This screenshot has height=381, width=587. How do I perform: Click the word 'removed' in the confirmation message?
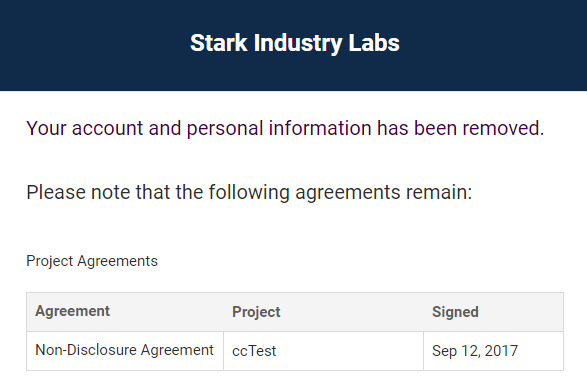pyautogui.click(x=503, y=128)
